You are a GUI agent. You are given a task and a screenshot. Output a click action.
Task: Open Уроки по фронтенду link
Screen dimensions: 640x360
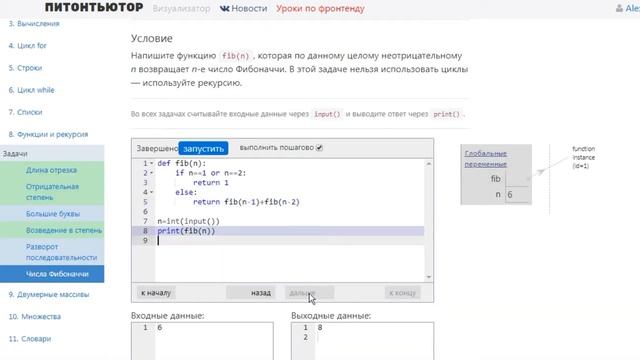320,8
